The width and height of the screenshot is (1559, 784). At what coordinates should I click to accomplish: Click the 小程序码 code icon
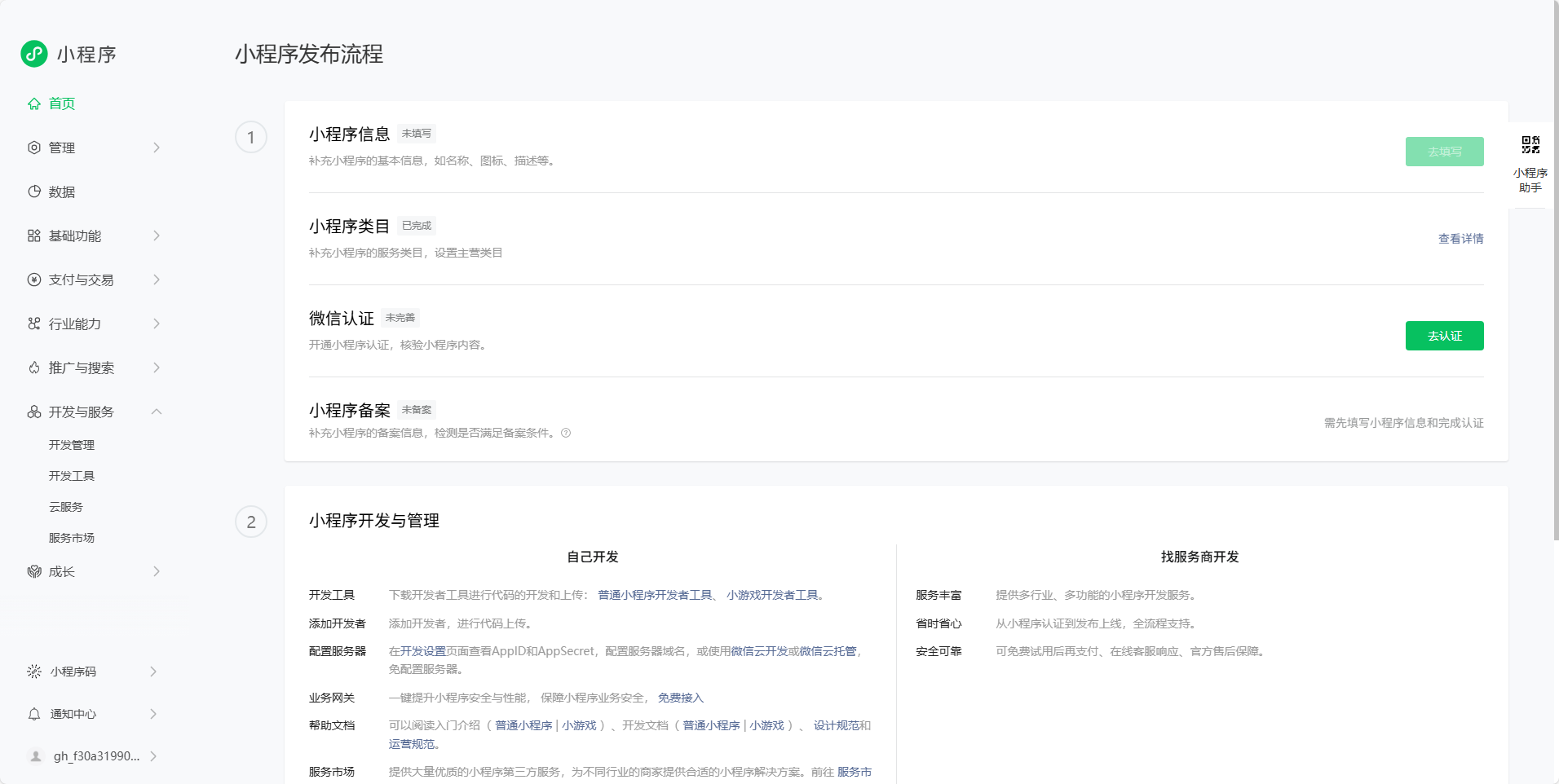34,672
